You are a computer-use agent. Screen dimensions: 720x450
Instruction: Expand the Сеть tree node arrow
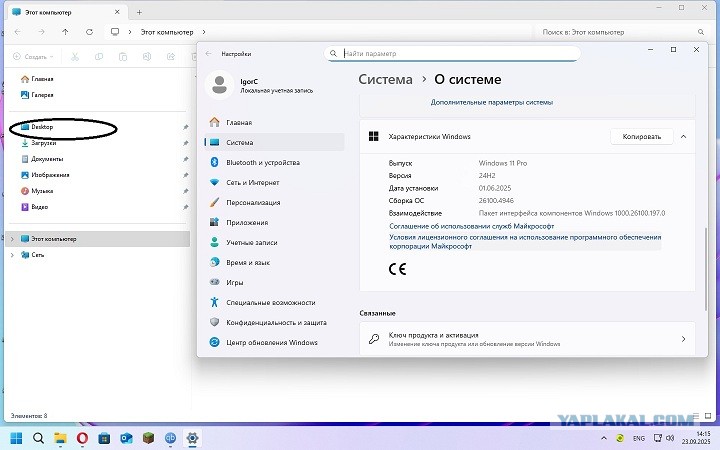click(12, 255)
